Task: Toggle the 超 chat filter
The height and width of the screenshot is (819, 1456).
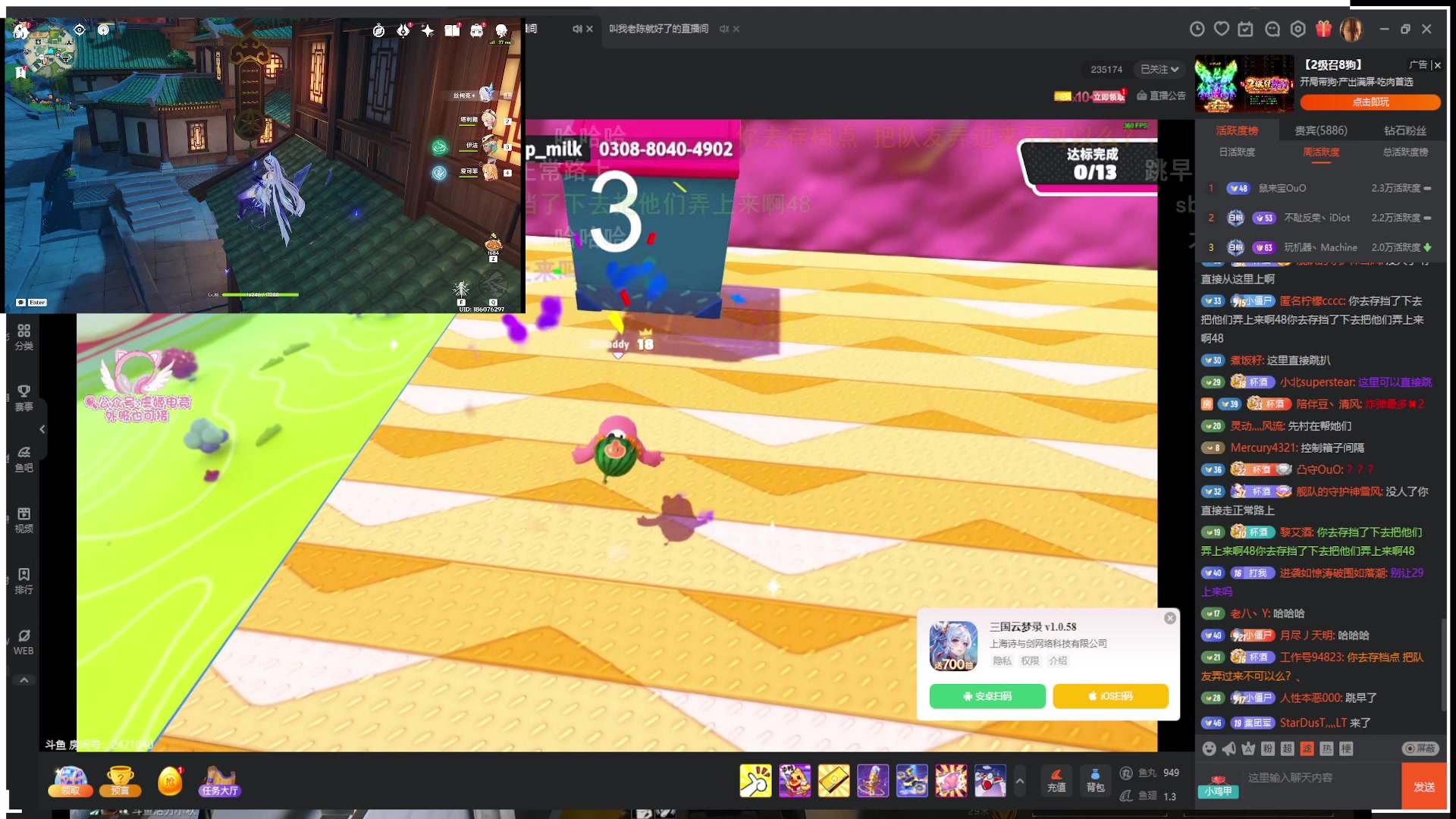Action: (1288, 748)
